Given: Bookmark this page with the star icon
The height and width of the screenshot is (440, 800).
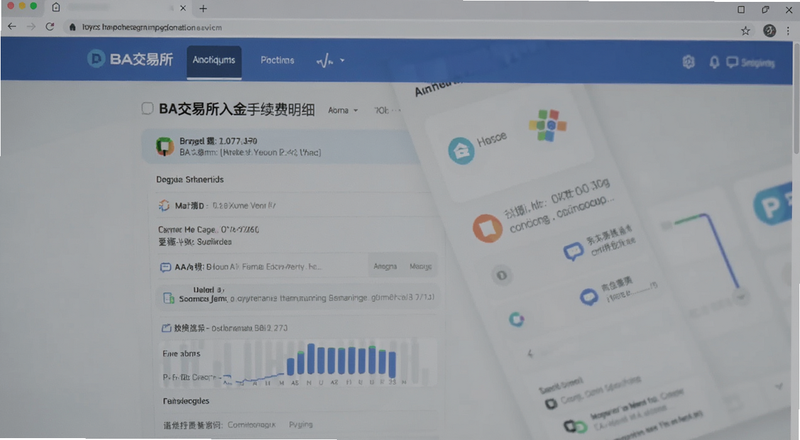Looking at the screenshot, I should (x=745, y=31).
